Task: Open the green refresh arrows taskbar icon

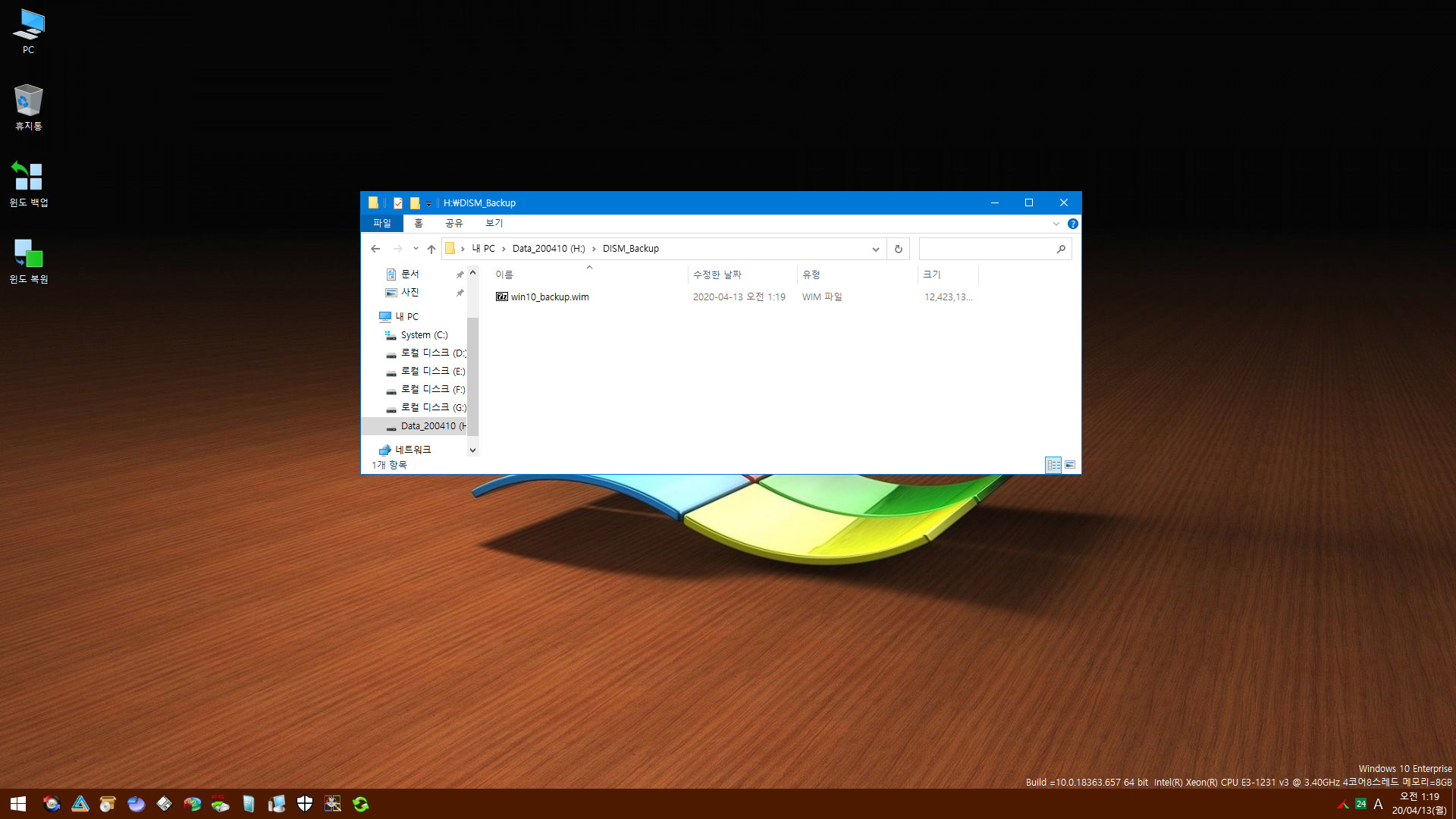Action: click(360, 804)
